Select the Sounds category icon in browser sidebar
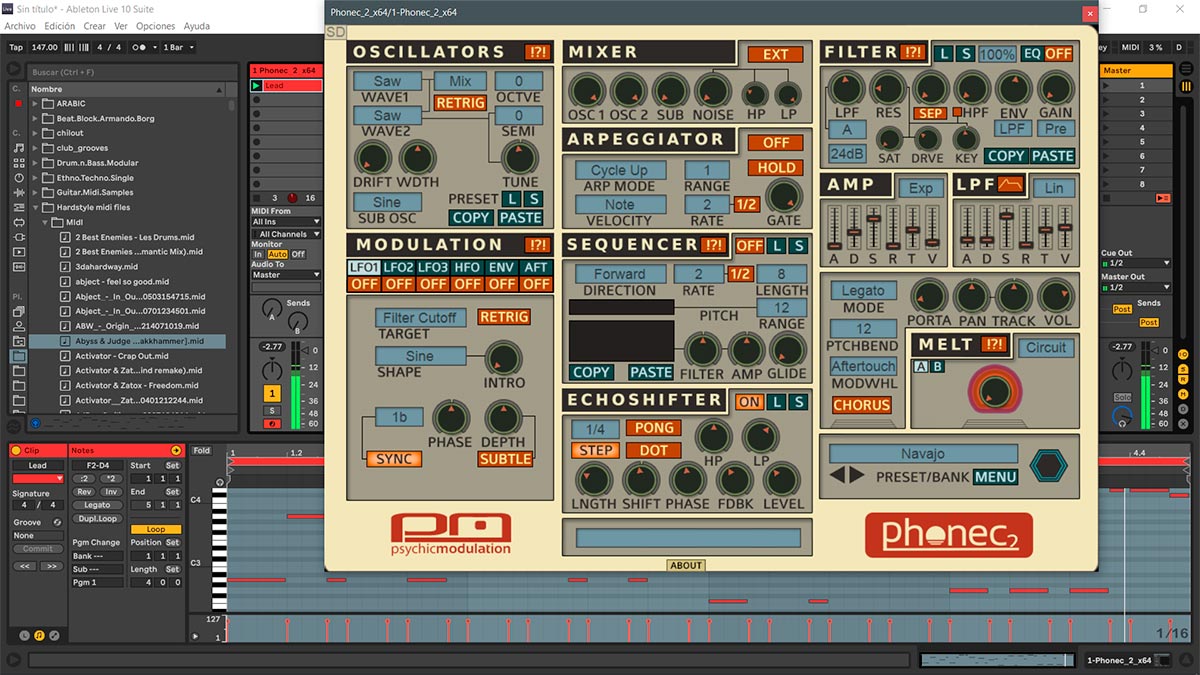This screenshot has height=675, width=1200. tap(19, 147)
